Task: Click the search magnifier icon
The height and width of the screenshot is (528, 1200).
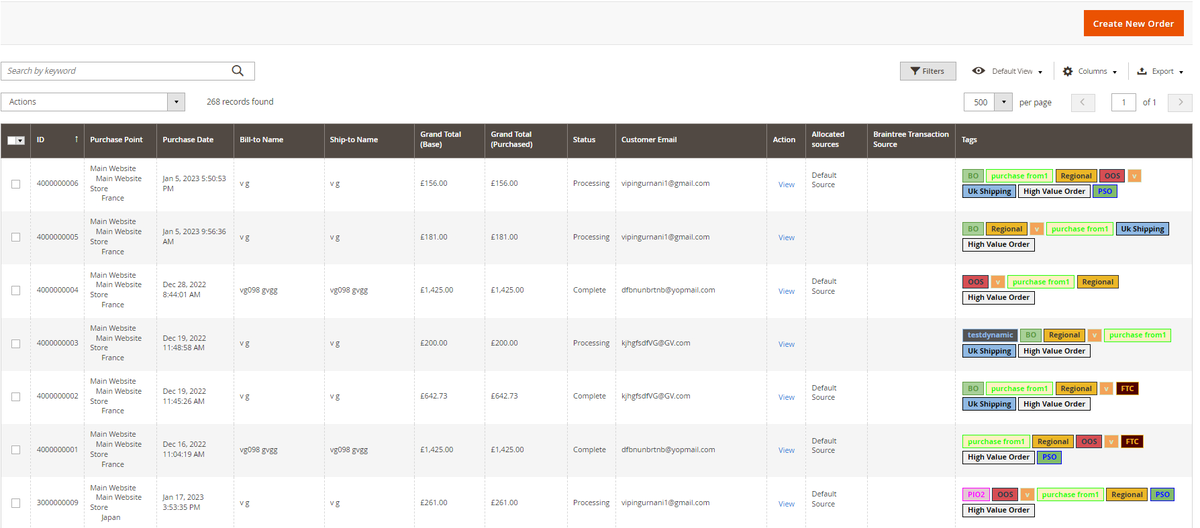Action: click(238, 71)
